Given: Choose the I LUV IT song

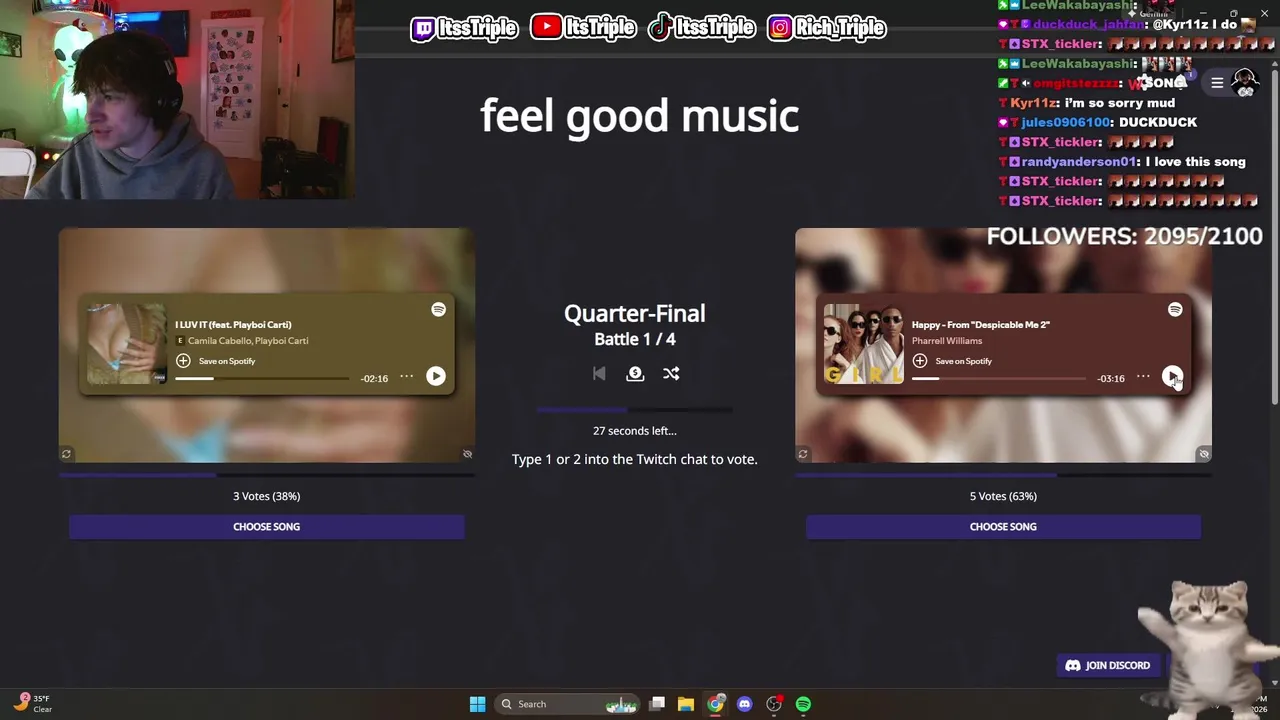Looking at the screenshot, I should [x=266, y=527].
